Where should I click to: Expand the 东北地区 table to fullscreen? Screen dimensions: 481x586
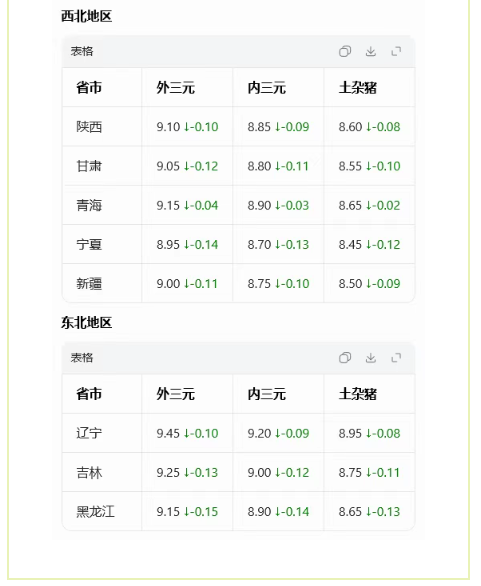point(396,358)
